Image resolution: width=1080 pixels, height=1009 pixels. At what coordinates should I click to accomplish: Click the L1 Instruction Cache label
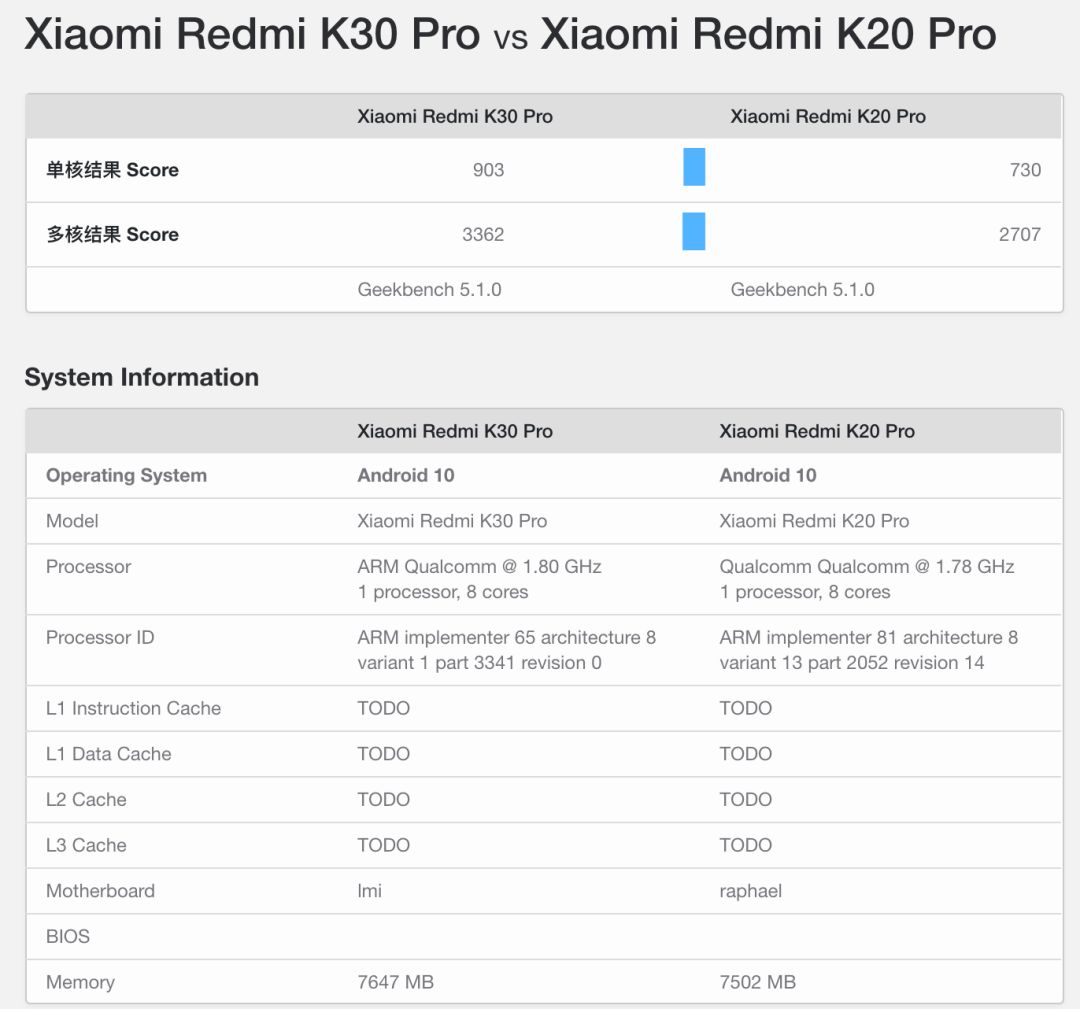(134, 709)
